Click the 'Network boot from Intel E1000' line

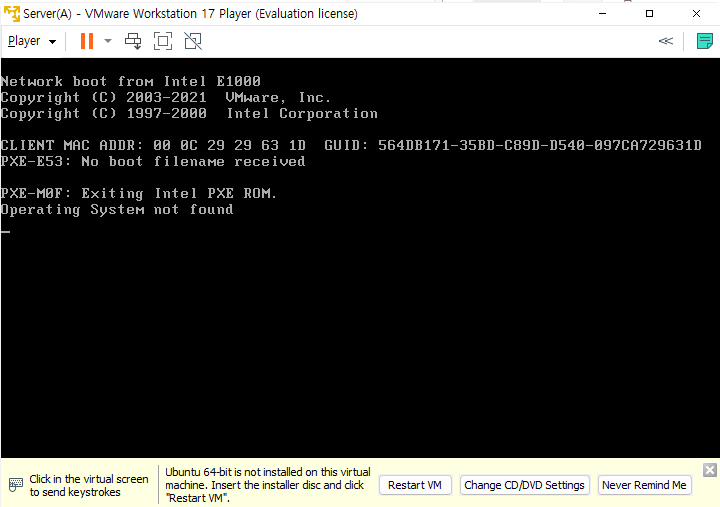131,81
